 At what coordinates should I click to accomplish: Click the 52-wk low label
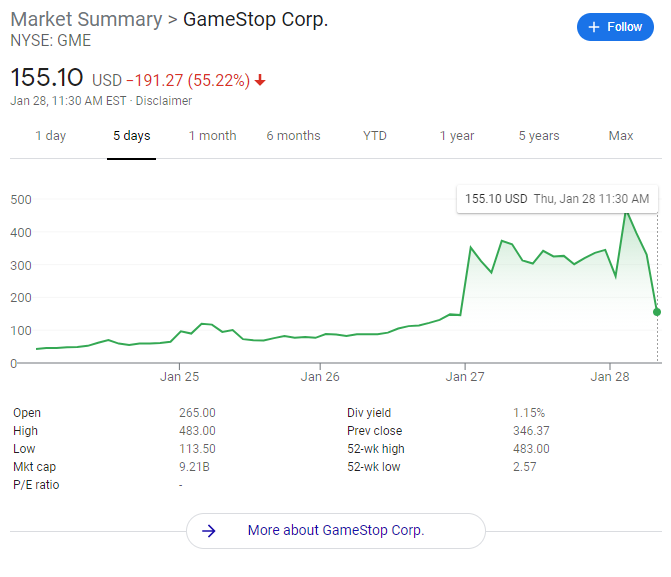374,467
